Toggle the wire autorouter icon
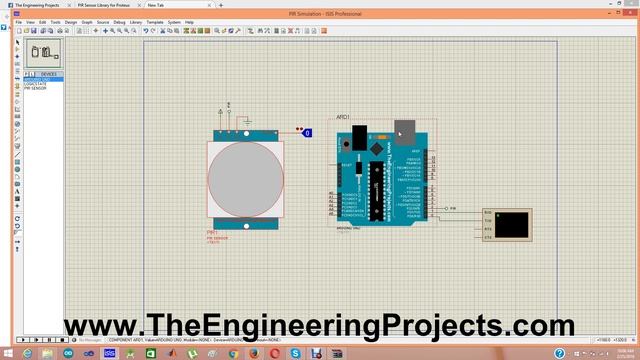 (250, 31)
